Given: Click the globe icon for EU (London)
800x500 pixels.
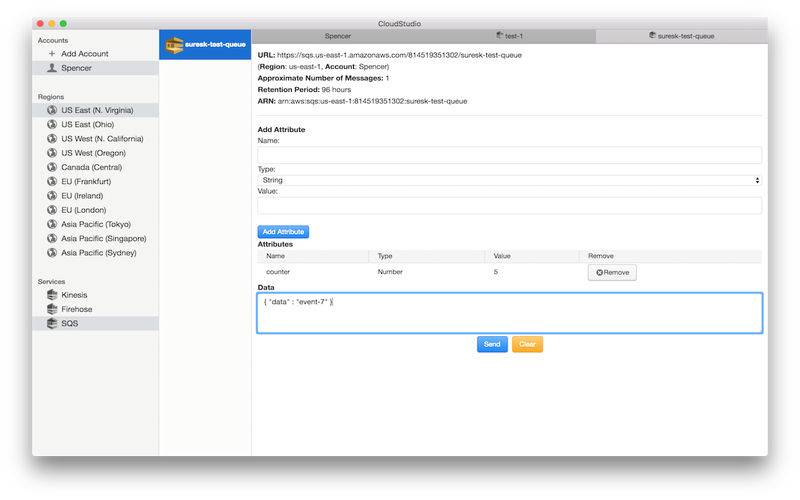Looking at the screenshot, I should pyautogui.click(x=52, y=210).
